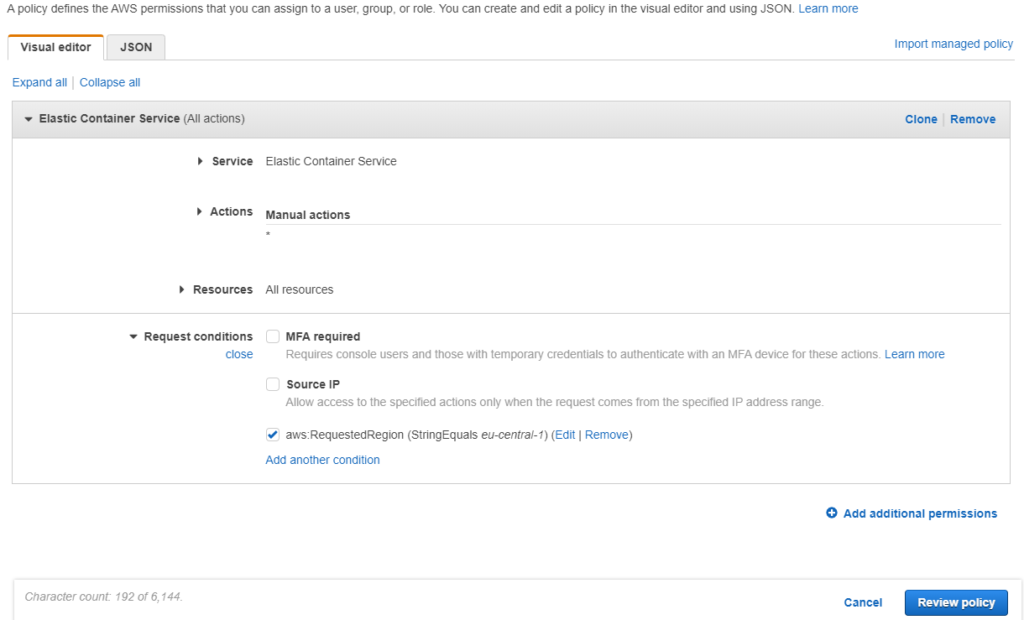
Task: Click Collapse all link
Action: (110, 83)
